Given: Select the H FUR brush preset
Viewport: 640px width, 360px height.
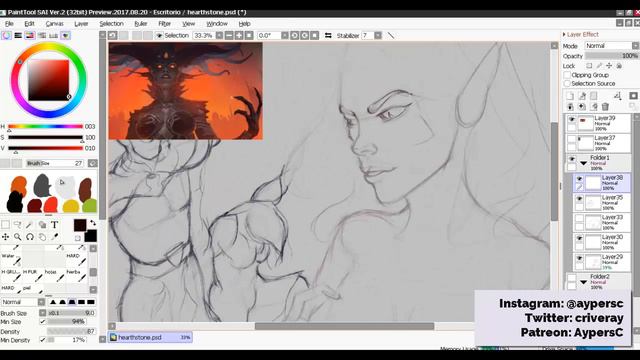Looking at the screenshot, I should (x=33, y=276).
